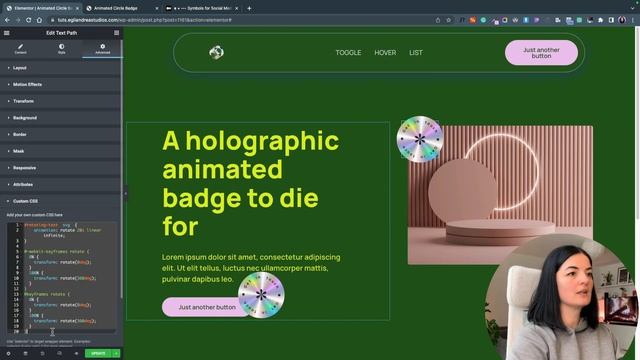Reload the current page
Viewport: 640px width, 360px height.
point(29,20)
